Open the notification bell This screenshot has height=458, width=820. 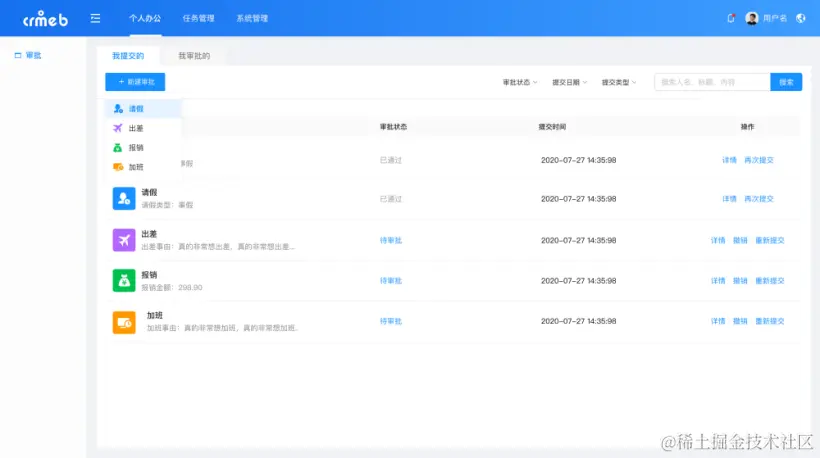(x=731, y=18)
